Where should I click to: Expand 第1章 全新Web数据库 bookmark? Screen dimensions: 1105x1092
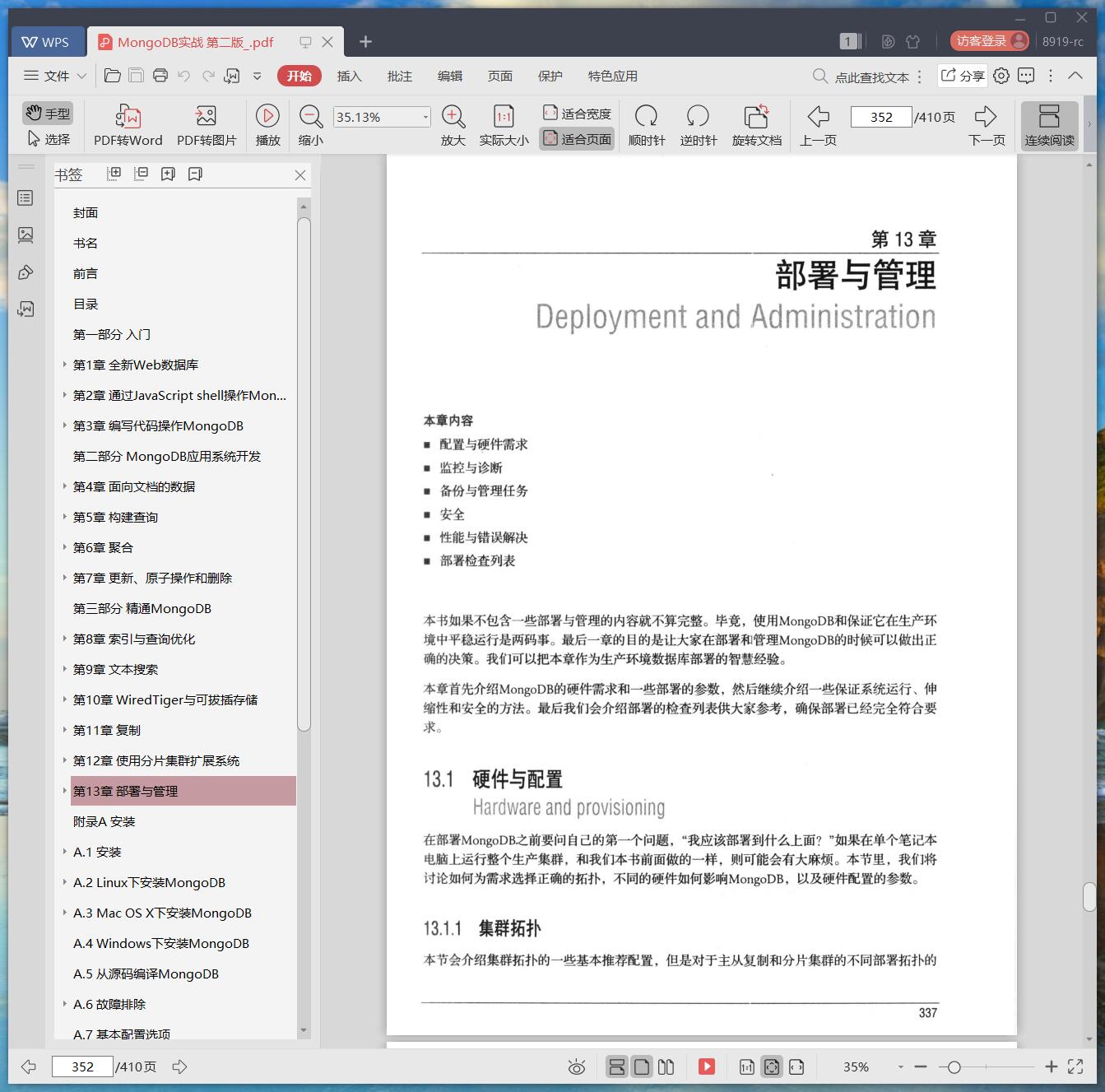tap(65, 365)
